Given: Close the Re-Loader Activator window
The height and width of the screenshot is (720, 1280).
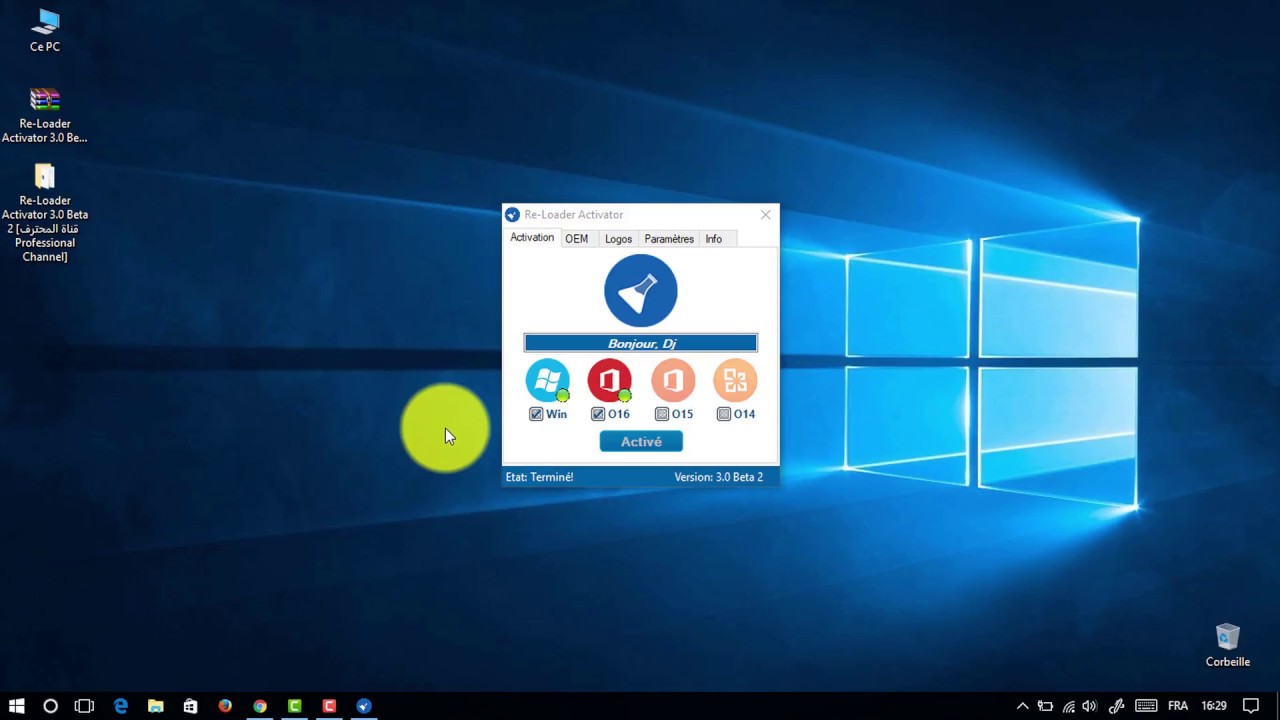Looking at the screenshot, I should 766,214.
